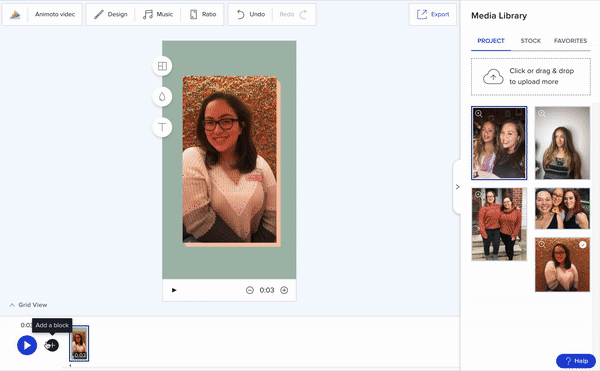The width and height of the screenshot is (600, 371).
Task: Collapse the Media Library panel
Action: click(x=457, y=187)
